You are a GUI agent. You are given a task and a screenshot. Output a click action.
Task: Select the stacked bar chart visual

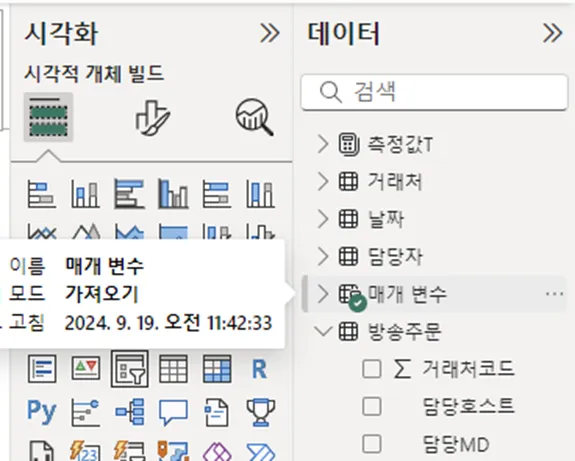42,194
